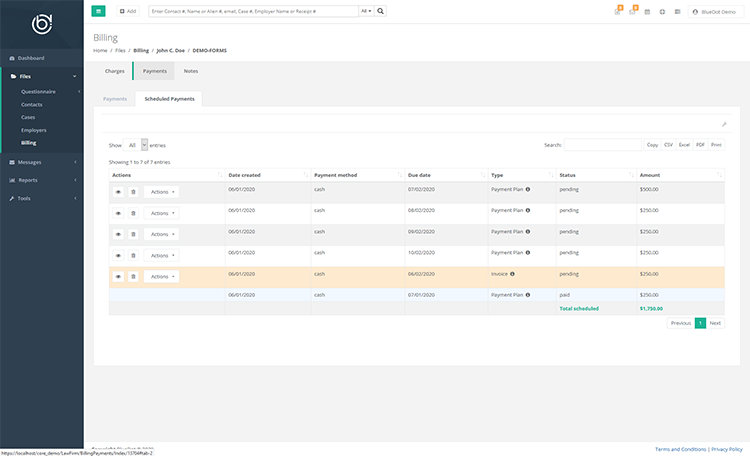The width and height of the screenshot is (750, 456).
Task: Export table with PDF button
Action: pyautogui.click(x=700, y=145)
